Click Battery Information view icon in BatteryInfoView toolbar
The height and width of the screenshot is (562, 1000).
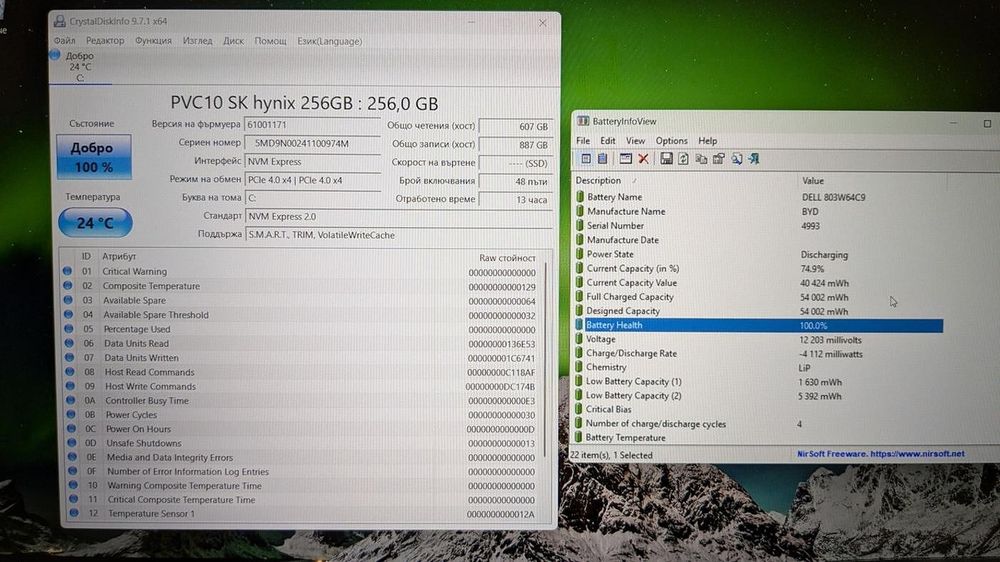point(585,158)
